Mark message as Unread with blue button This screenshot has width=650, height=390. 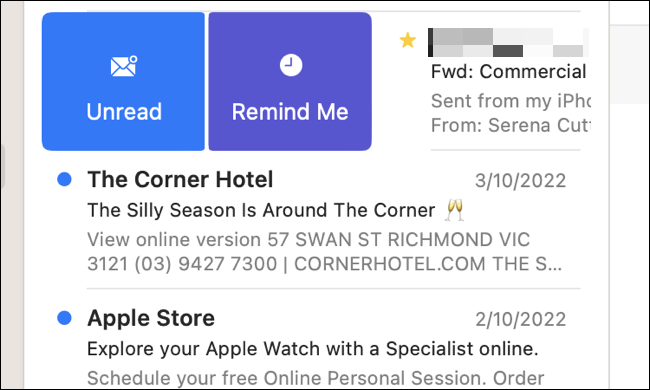pos(124,81)
